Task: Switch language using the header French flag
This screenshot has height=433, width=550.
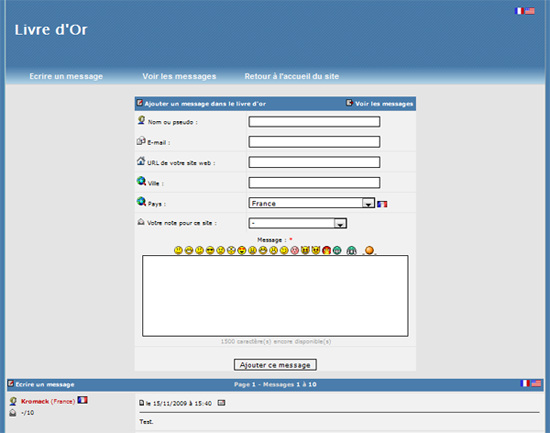Action: click(x=519, y=11)
